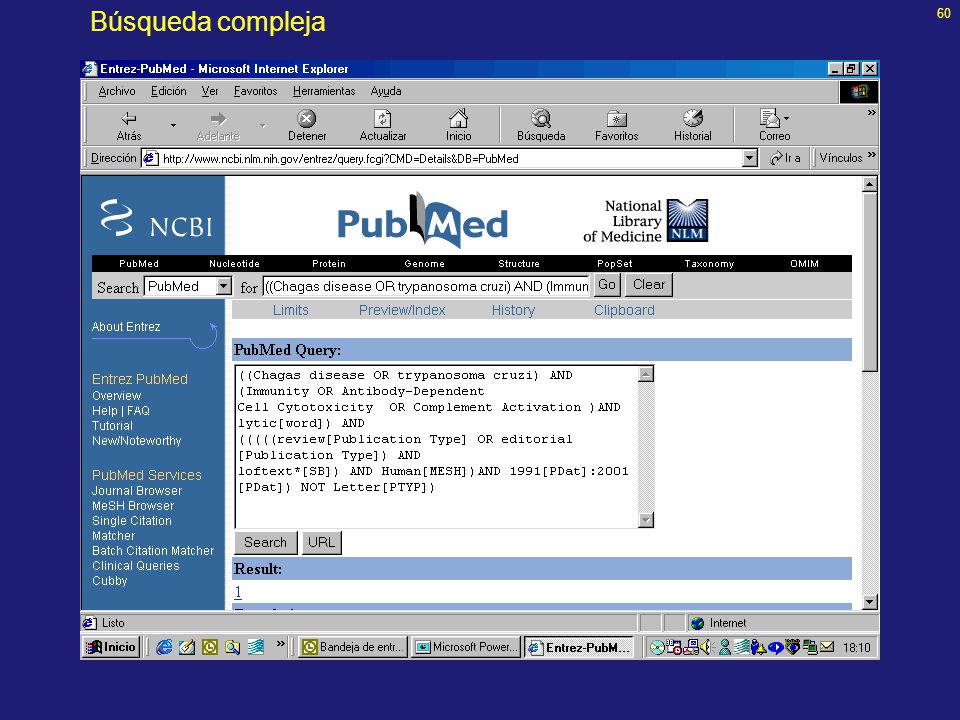Screen dimensions: 960x720
Task: Select the Structure database tab
Action: 519,263
